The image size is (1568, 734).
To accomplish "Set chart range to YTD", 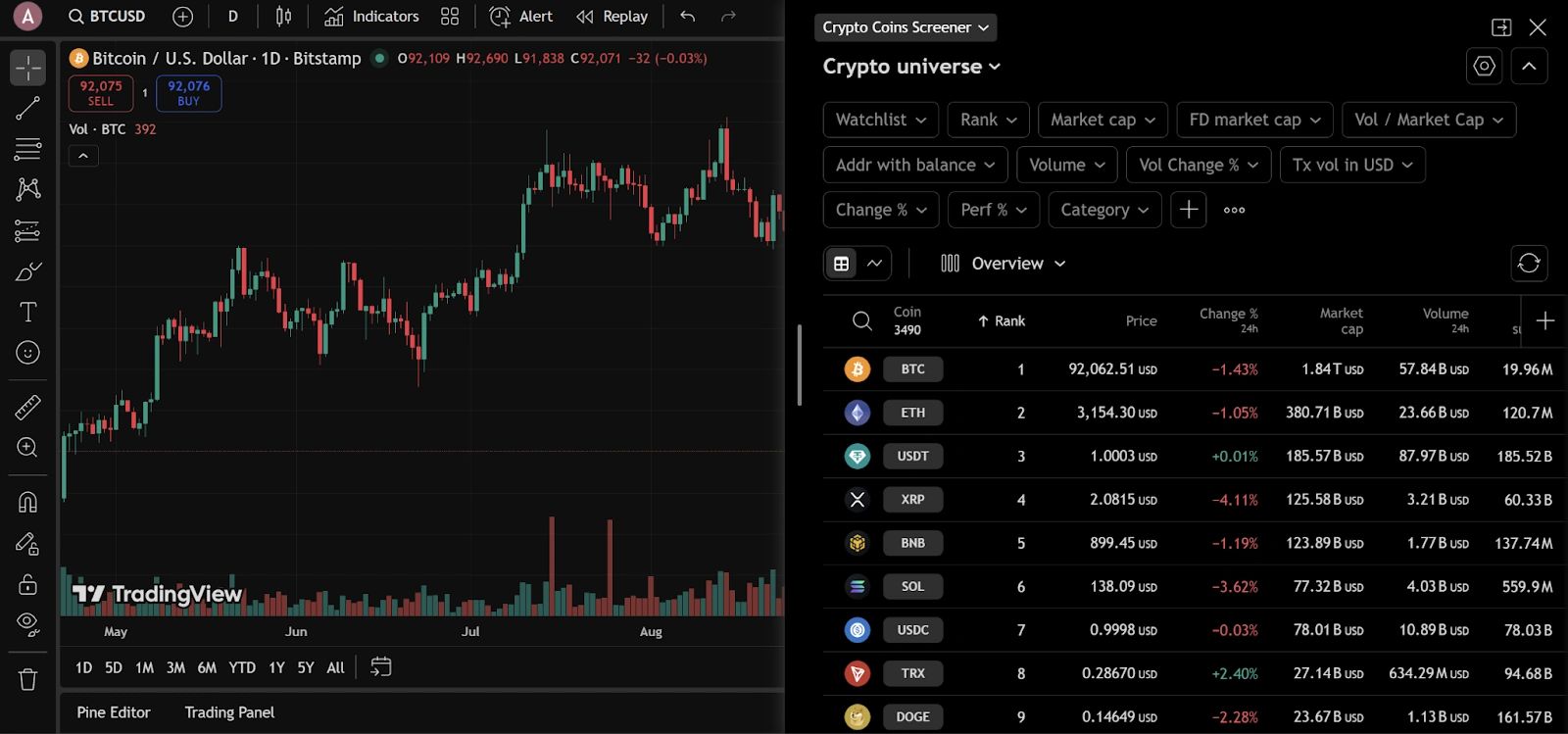I will click(x=242, y=667).
